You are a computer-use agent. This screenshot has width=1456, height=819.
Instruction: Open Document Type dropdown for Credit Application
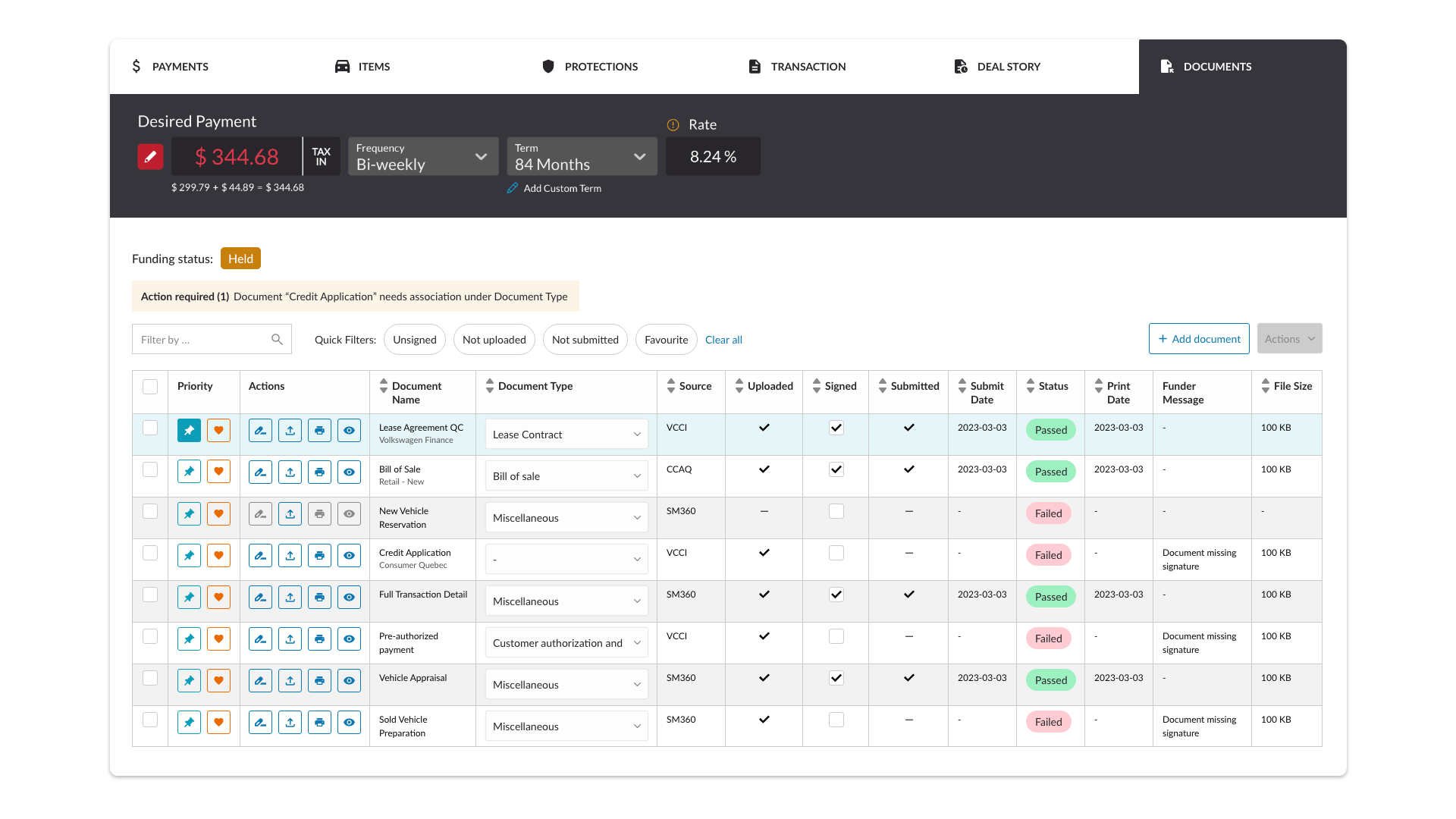[566, 560]
